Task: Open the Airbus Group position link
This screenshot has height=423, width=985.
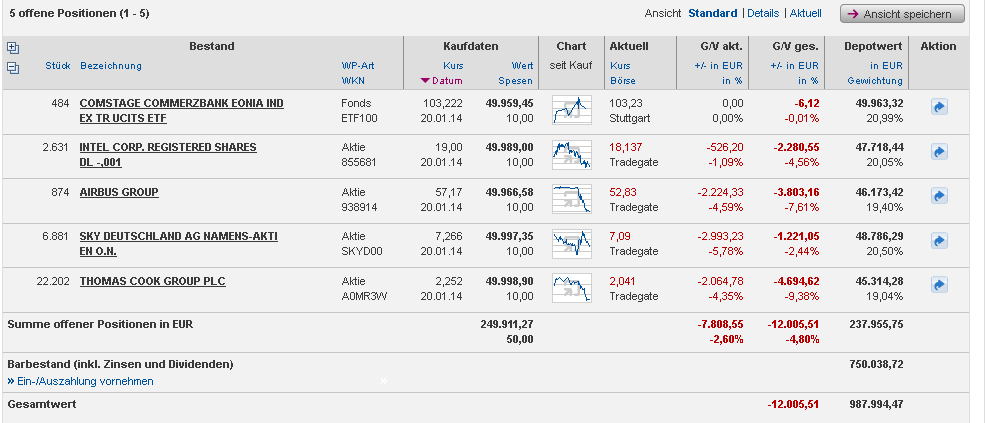Action: 119,192
